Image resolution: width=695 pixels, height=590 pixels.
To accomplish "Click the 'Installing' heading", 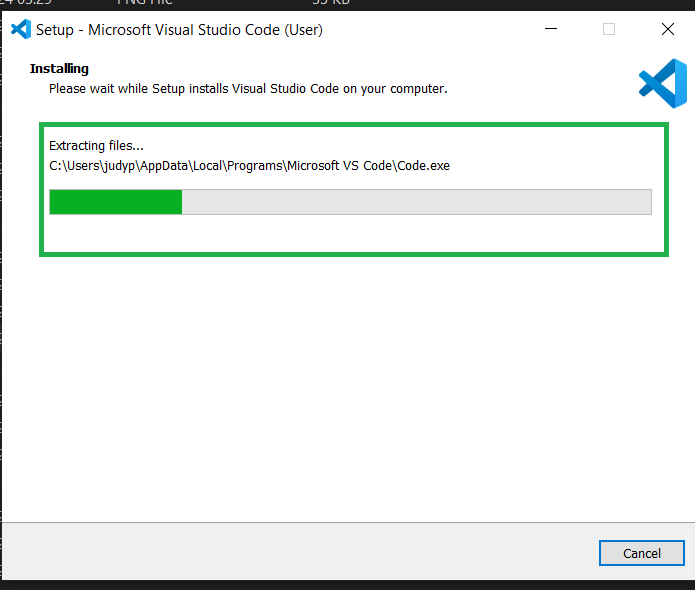I will [59, 69].
